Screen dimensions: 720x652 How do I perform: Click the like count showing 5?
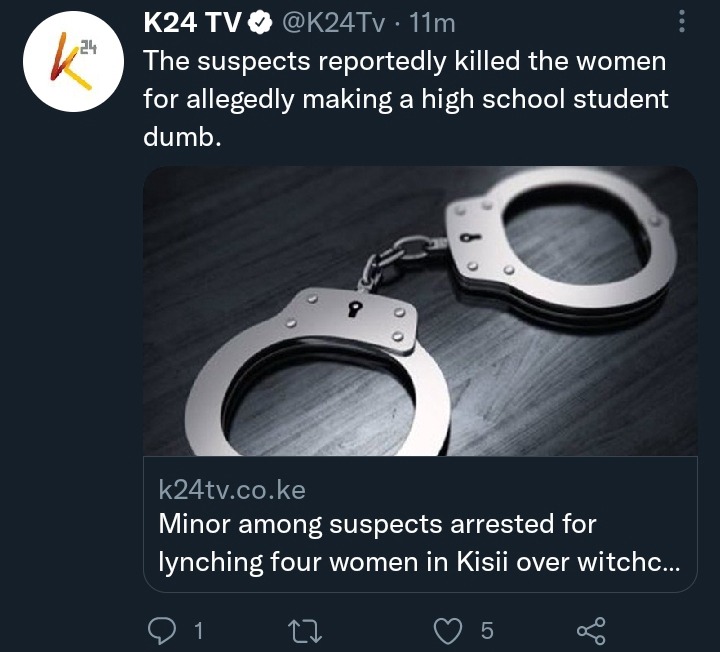coord(487,630)
